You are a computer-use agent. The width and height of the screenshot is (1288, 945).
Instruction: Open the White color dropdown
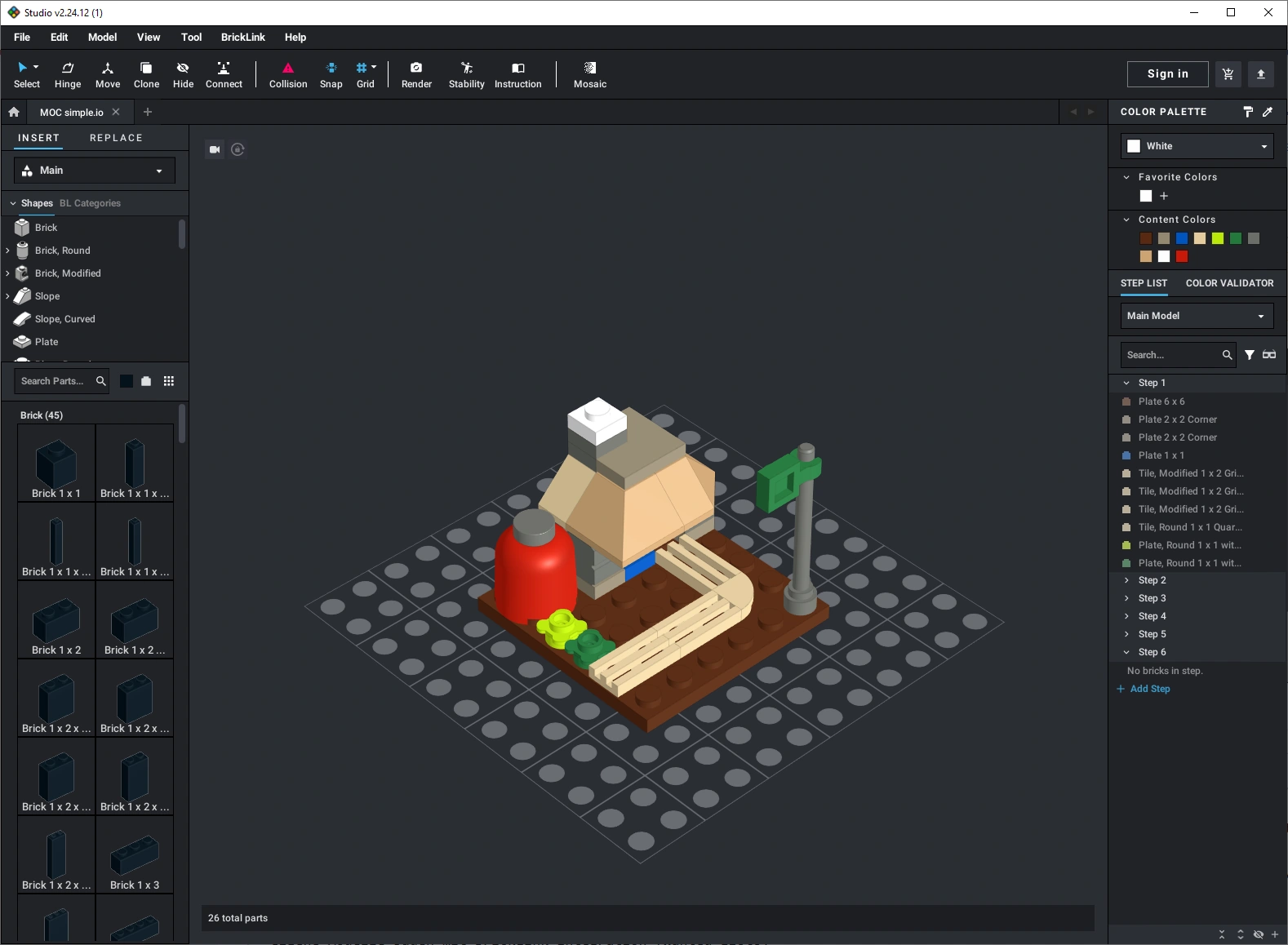click(x=1197, y=146)
